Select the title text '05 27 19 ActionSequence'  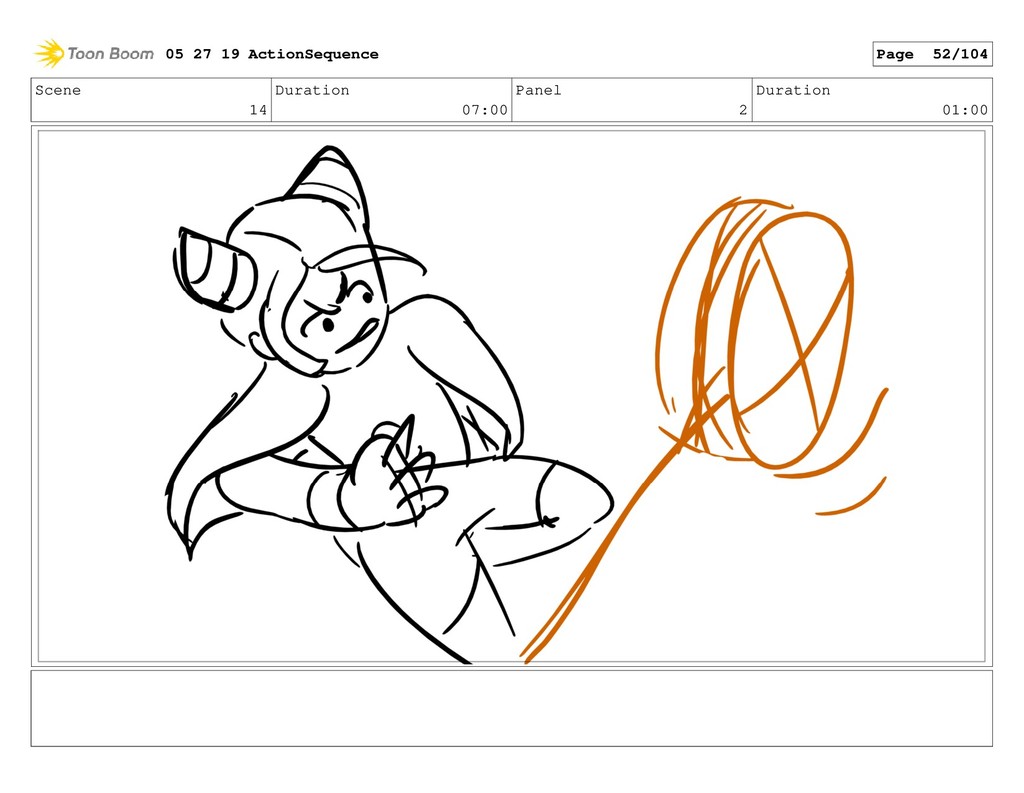coord(272,54)
